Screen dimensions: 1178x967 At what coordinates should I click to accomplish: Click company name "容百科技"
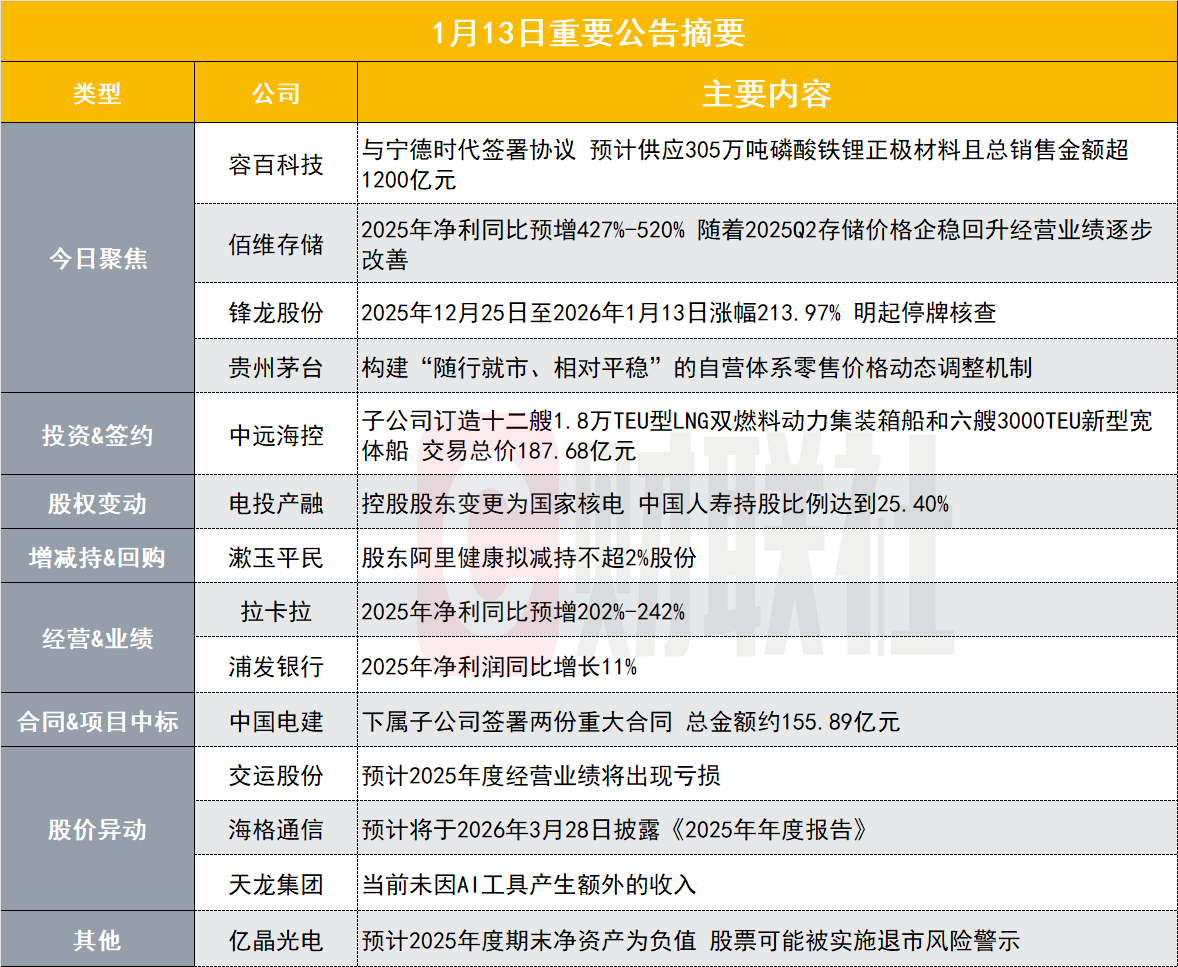click(x=276, y=165)
